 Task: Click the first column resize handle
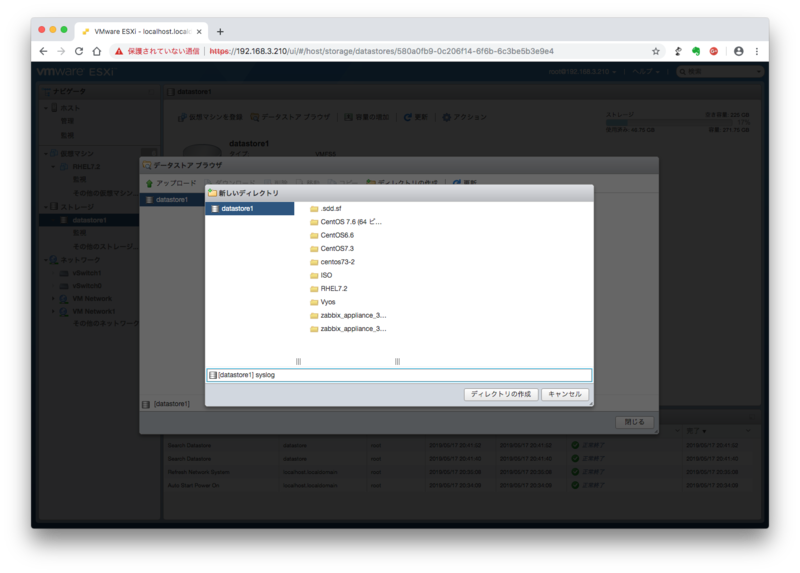tap(298, 361)
